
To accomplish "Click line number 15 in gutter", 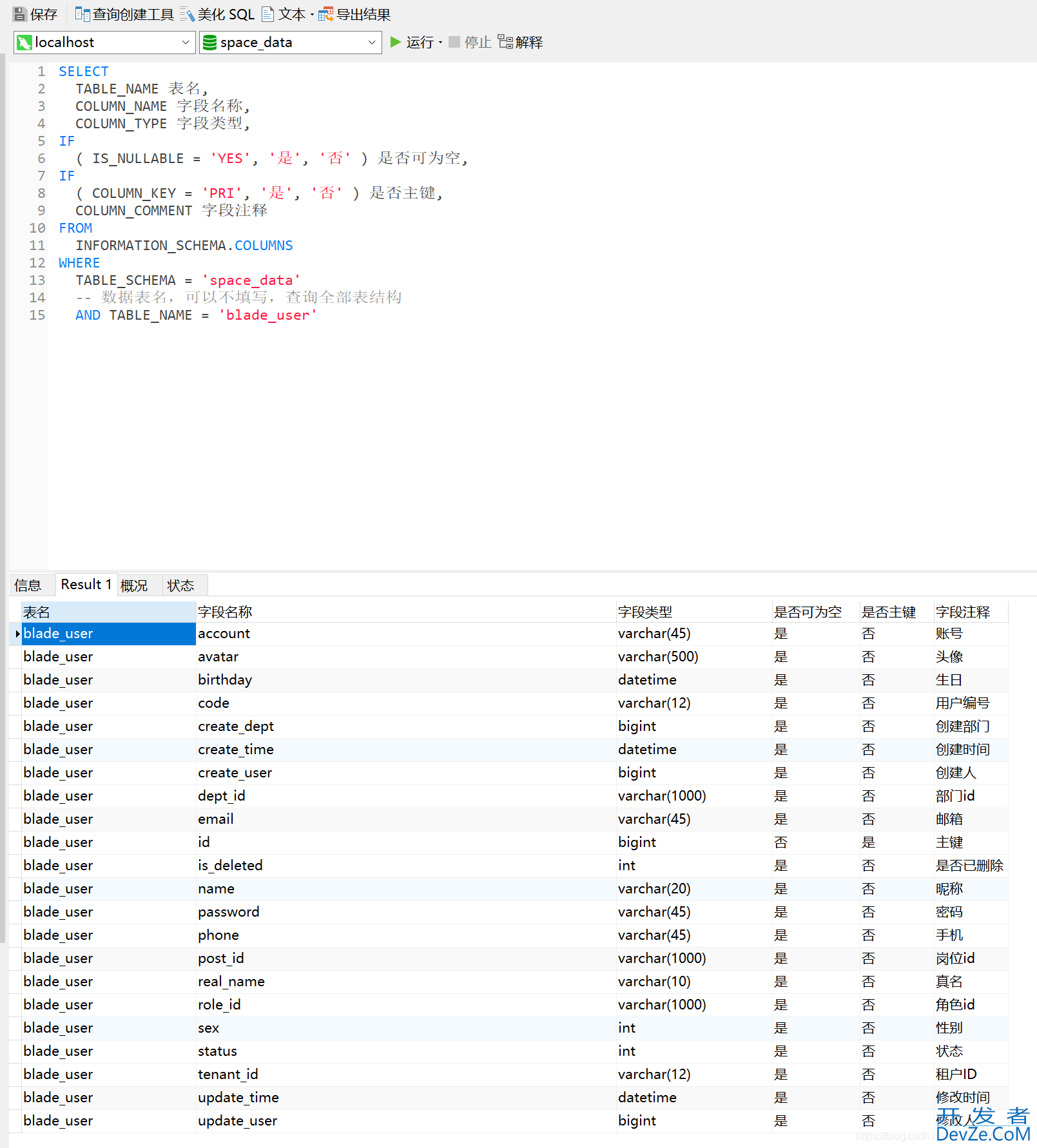I will pos(37,315).
